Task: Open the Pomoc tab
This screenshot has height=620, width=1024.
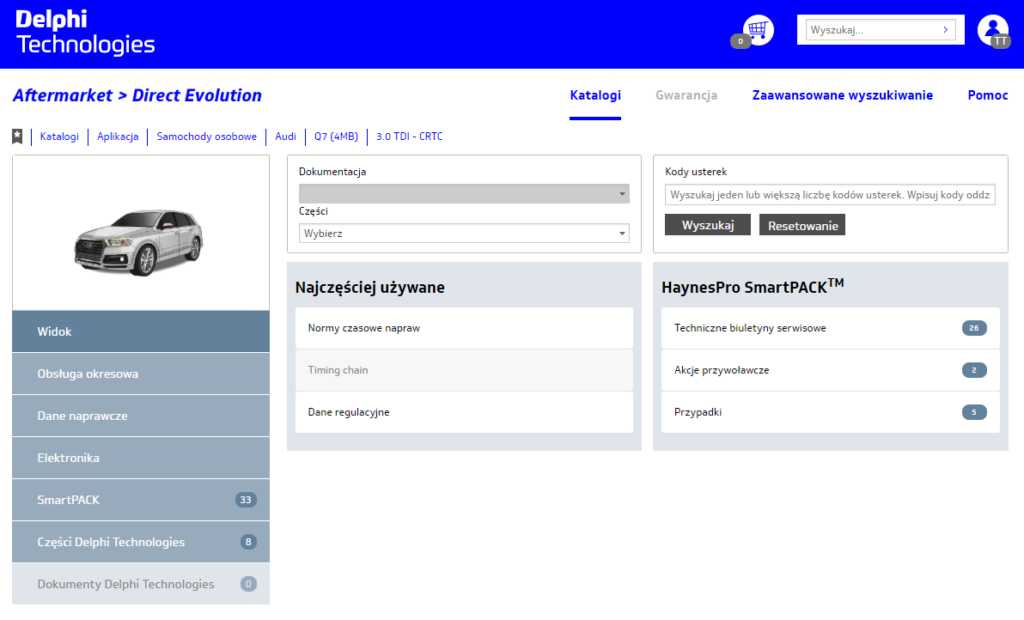Action: [x=987, y=95]
